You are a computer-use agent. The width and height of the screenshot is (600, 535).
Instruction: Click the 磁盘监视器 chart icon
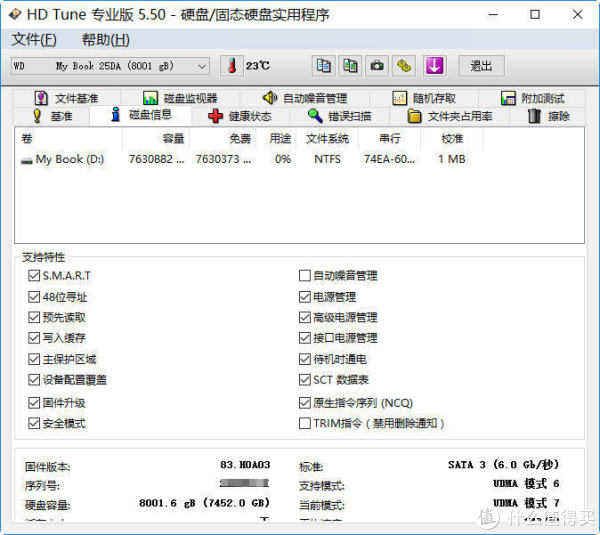pos(150,98)
